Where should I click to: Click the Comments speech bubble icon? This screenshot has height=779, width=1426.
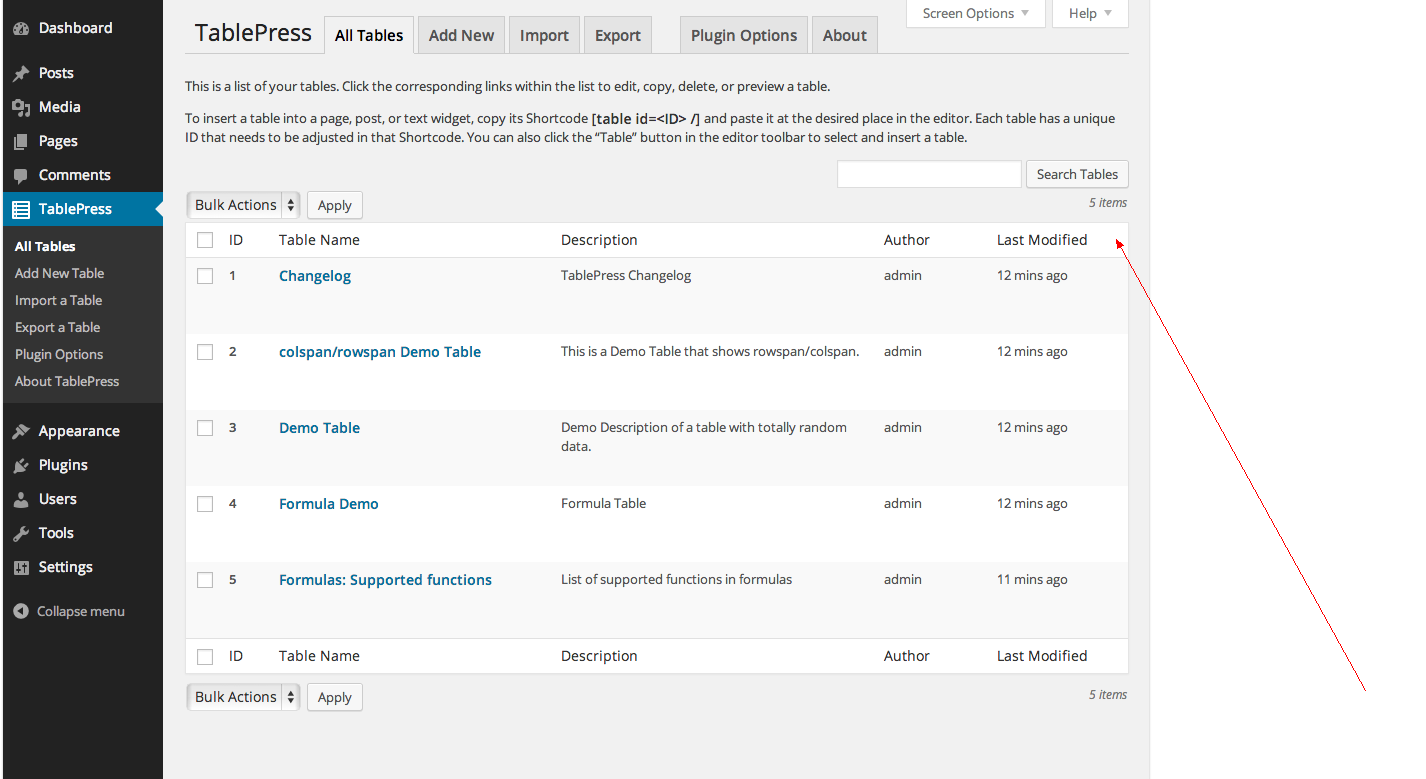[21, 175]
